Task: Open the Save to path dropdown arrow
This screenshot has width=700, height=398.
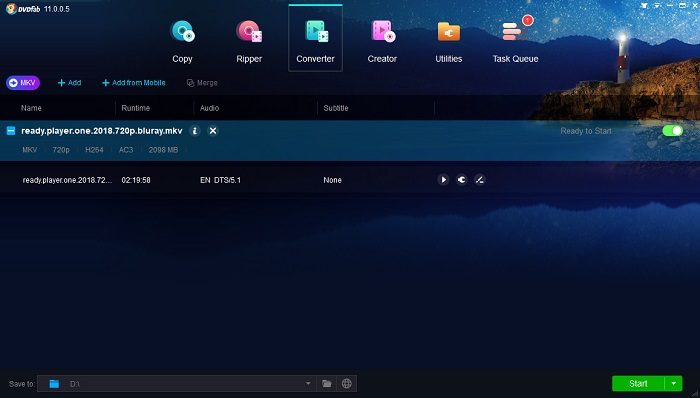Action: [x=308, y=384]
